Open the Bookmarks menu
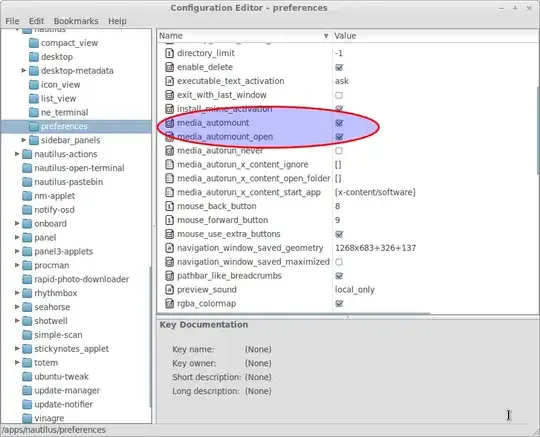Viewport: 540px width, 437px height. (x=76, y=21)
